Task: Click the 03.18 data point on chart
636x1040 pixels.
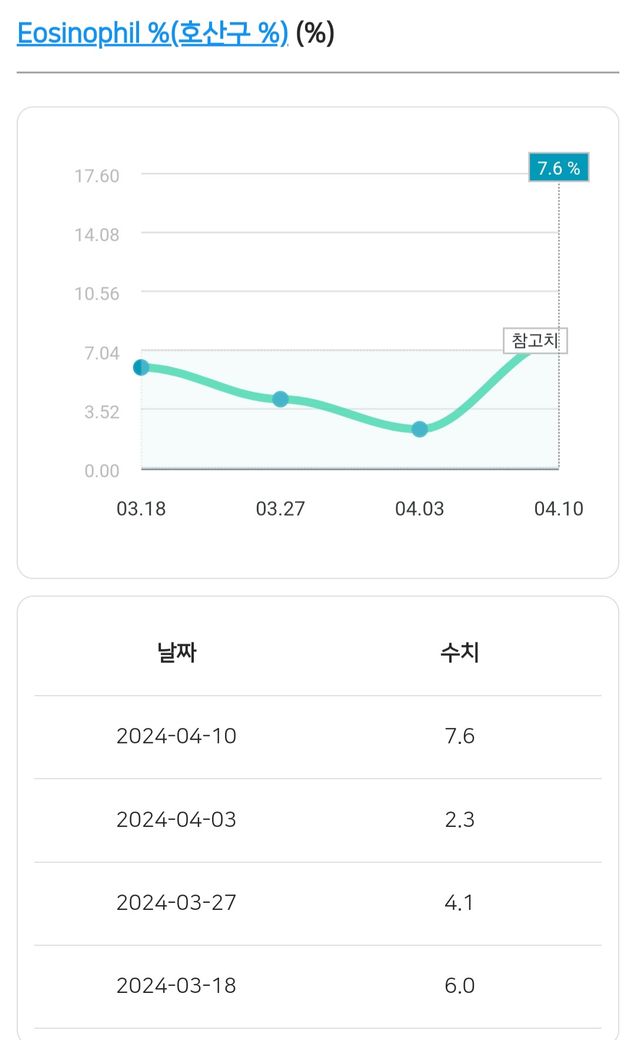Action: (x=141, y=367)
